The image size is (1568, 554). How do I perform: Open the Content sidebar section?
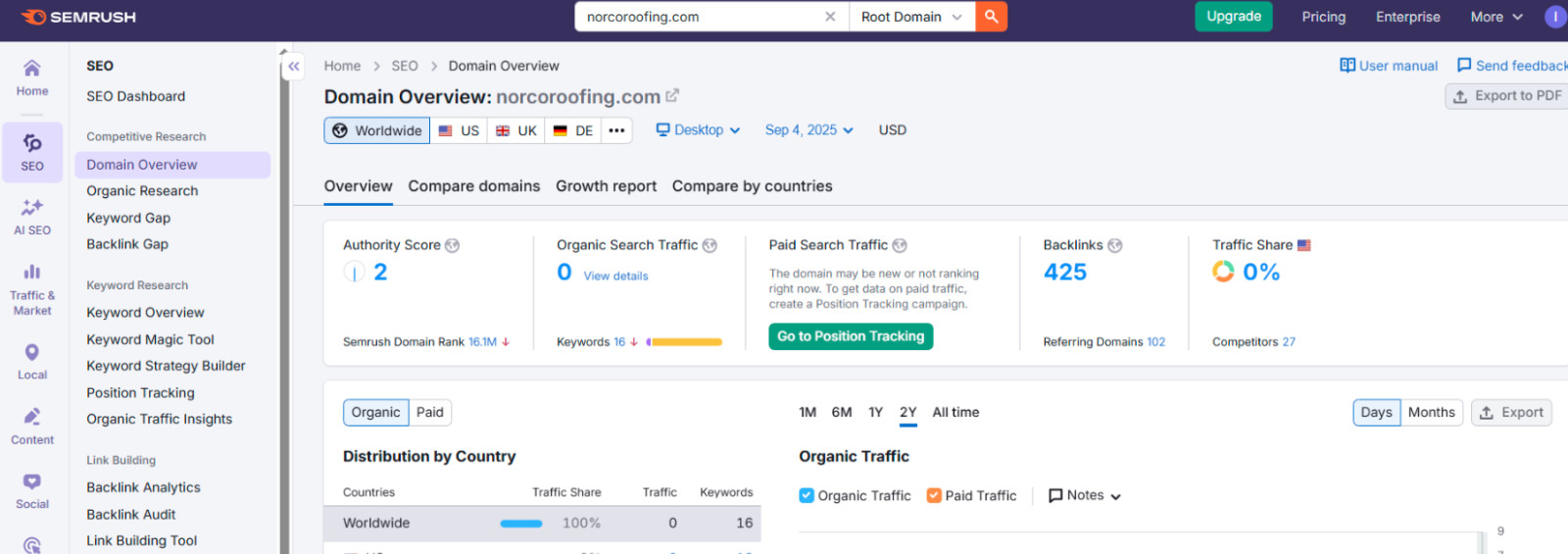click(x=32, y=427)
